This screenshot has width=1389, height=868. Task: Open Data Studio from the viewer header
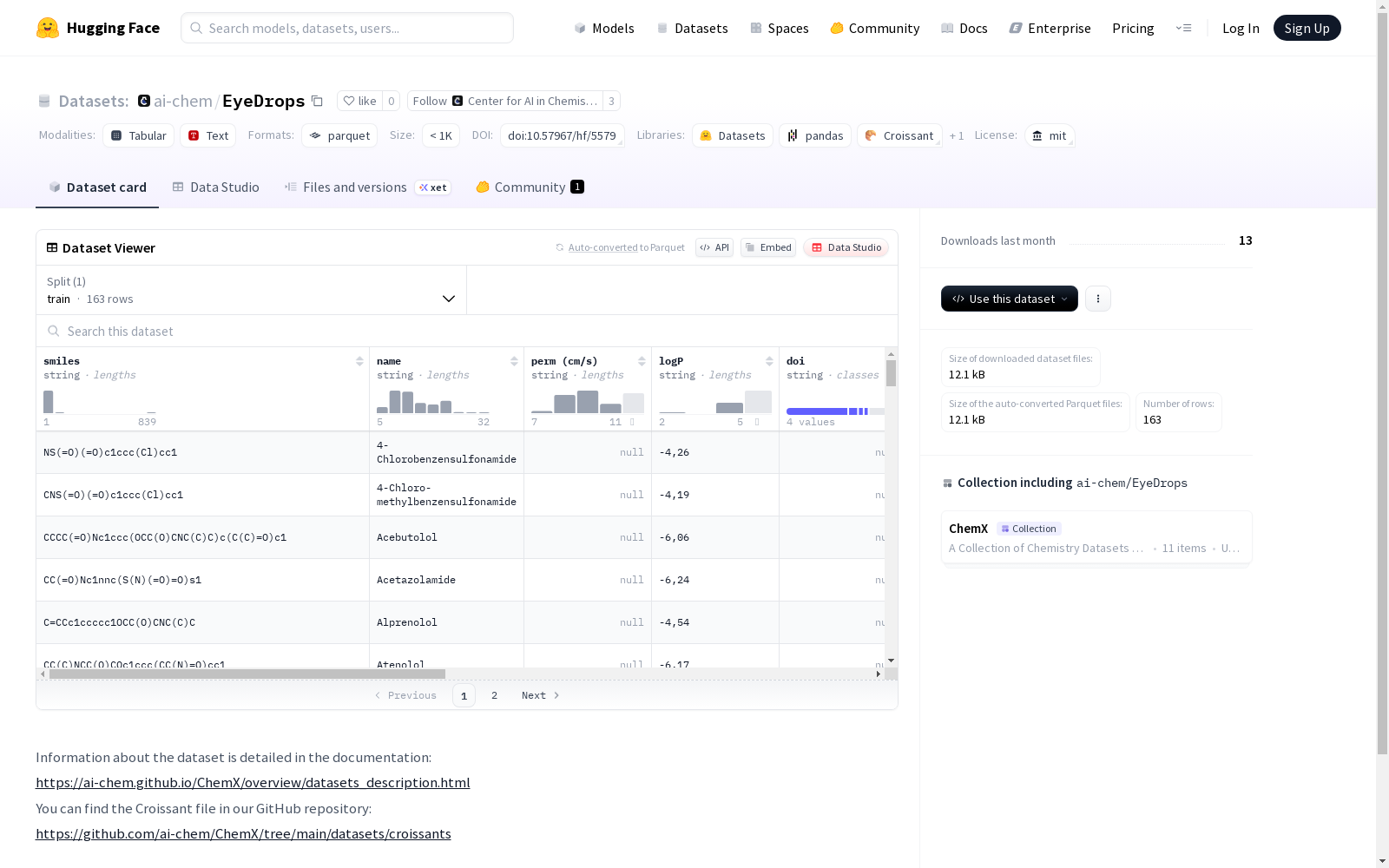tap(846, 247)
